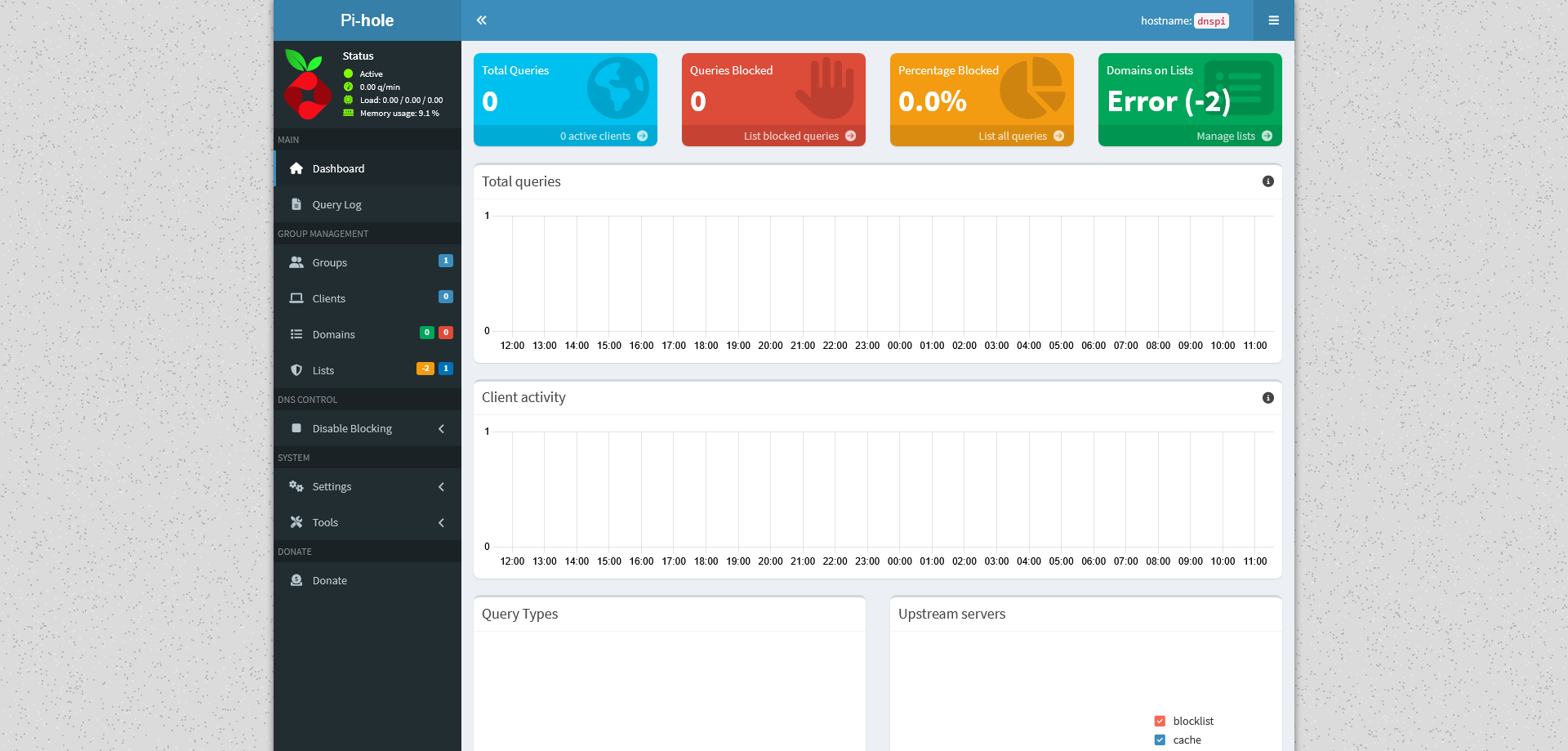
Task: Click 'Load: 0.00 / 0.00 / 0.00' text
Action: coord(401,101)
